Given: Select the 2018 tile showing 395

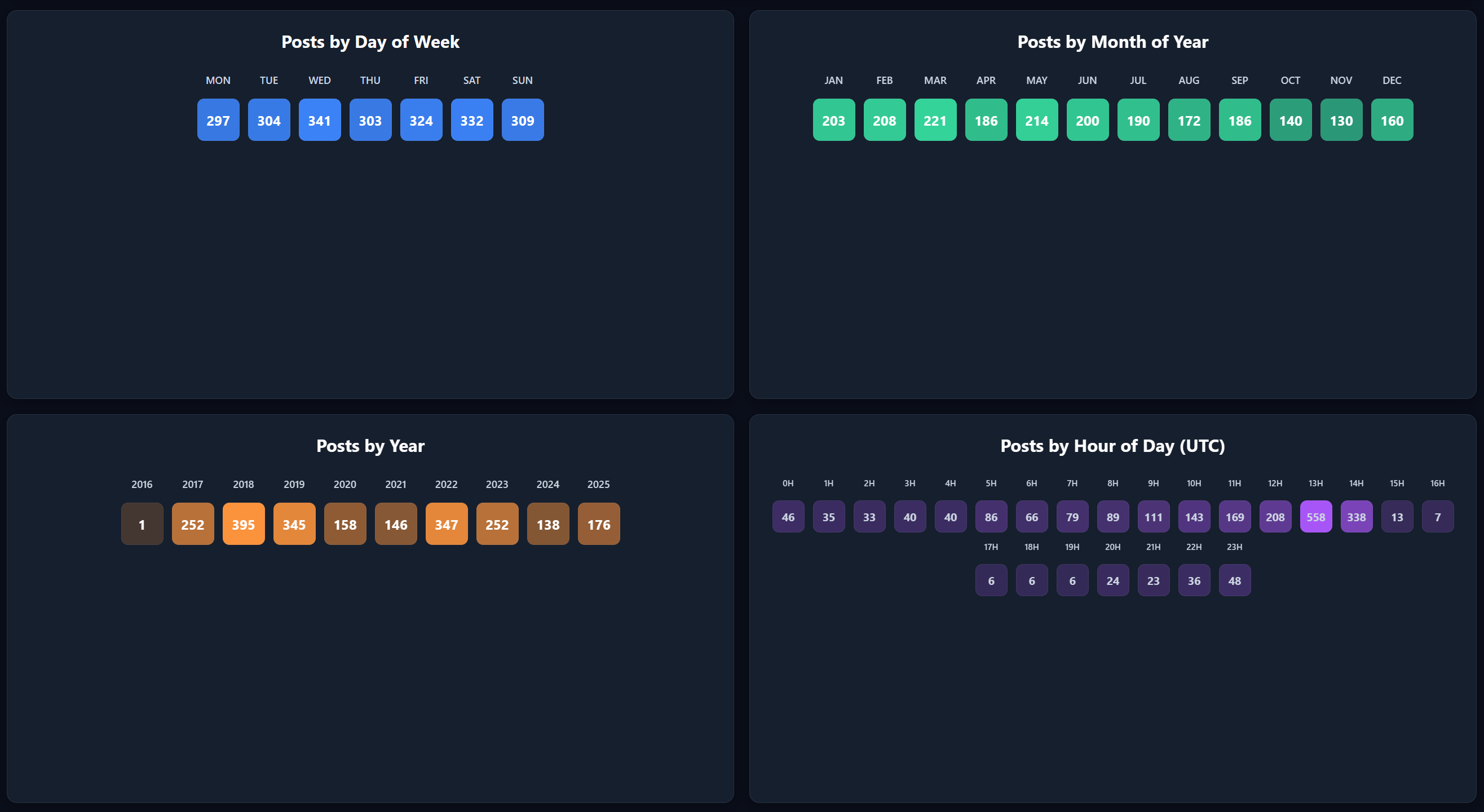Looking at the screenshot, I should pyautogui.click(x=243, y=523).
